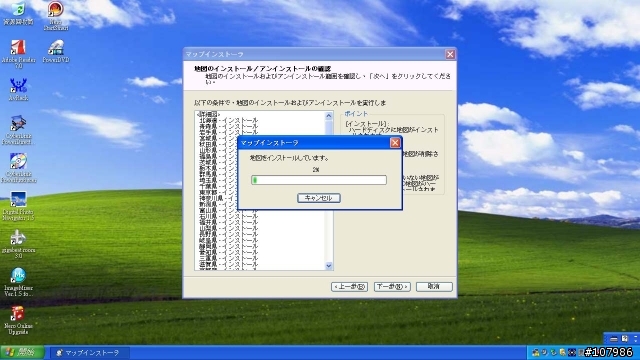Image resolution: width=640 pixels, height=360 pixels.
Task: Launch CyberLink PowerProducer shortcut
Action: pos(18,168)
